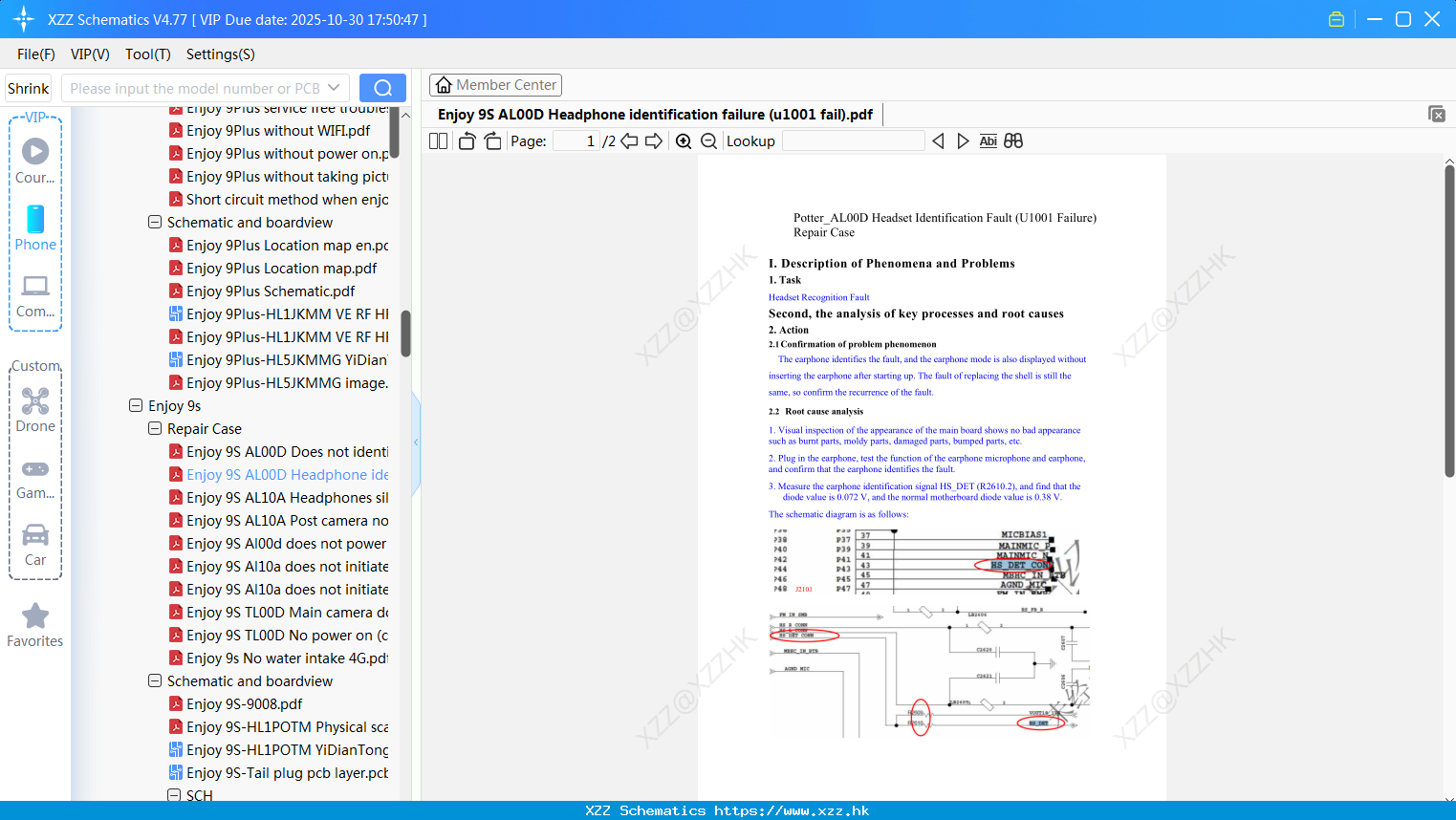The height and width of the screenshot is (820, 1456).
Task: Click the page number input box
Action: pos(576,141)
